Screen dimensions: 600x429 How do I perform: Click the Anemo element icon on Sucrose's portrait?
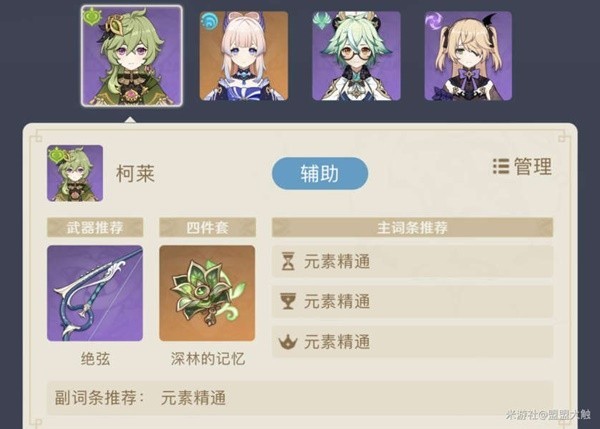(322, 20)
